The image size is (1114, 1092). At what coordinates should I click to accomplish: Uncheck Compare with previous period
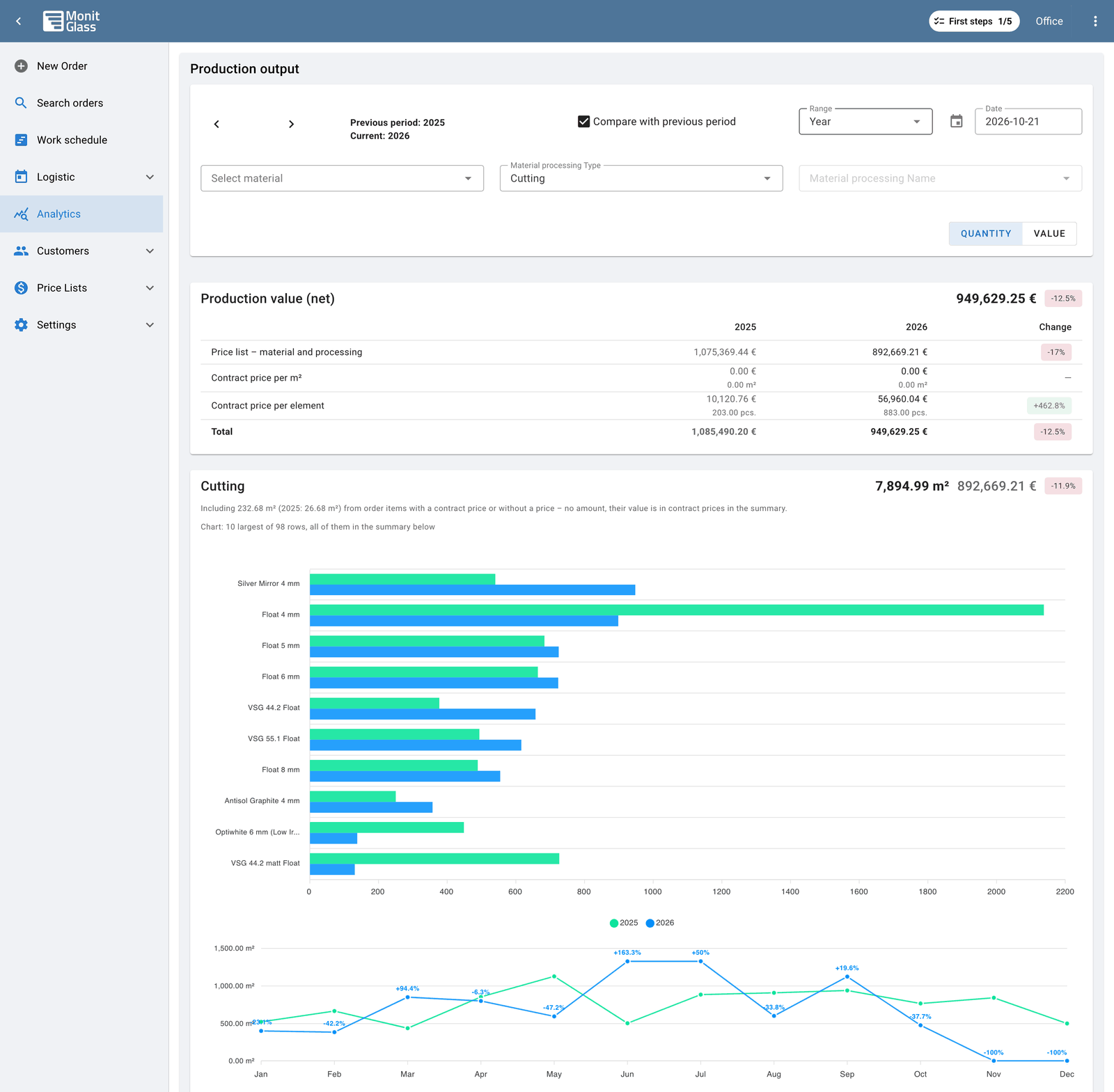(584, 121)
